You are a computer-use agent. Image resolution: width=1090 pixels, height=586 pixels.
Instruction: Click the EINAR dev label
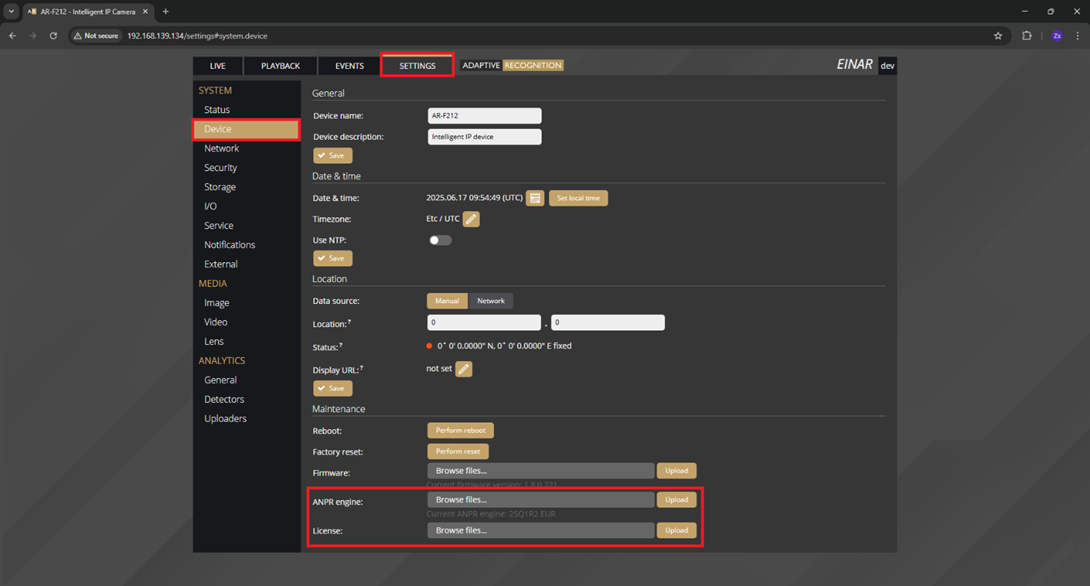coord(866,65)
